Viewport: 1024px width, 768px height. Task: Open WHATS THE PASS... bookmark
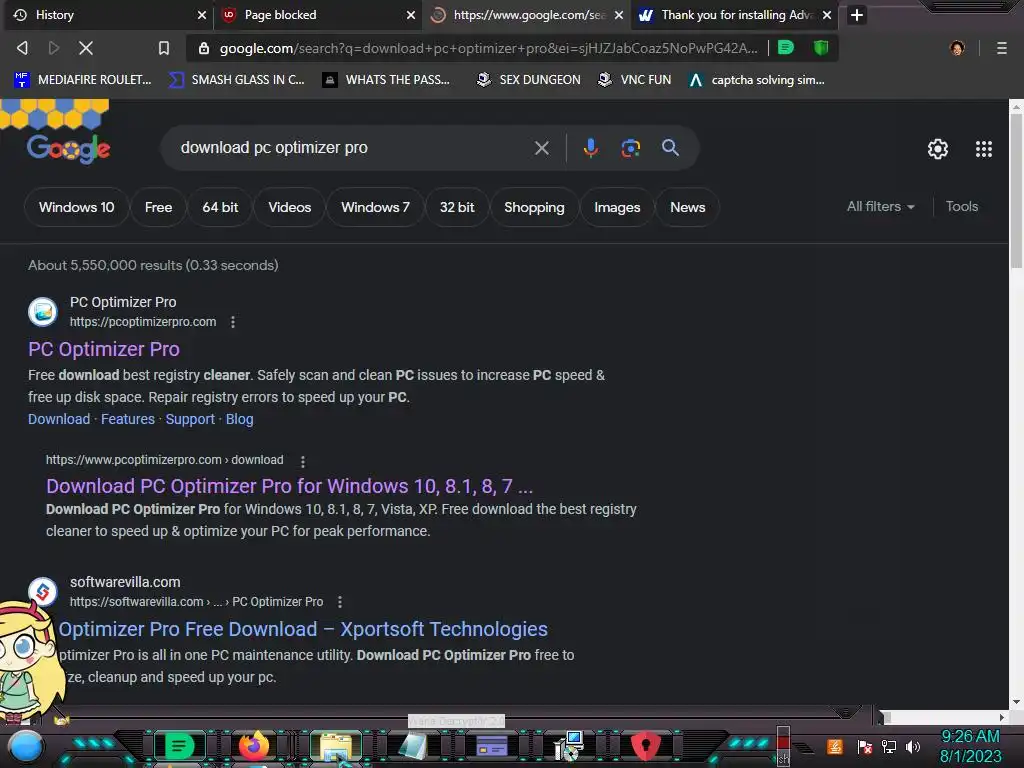(x=386, y=80)
